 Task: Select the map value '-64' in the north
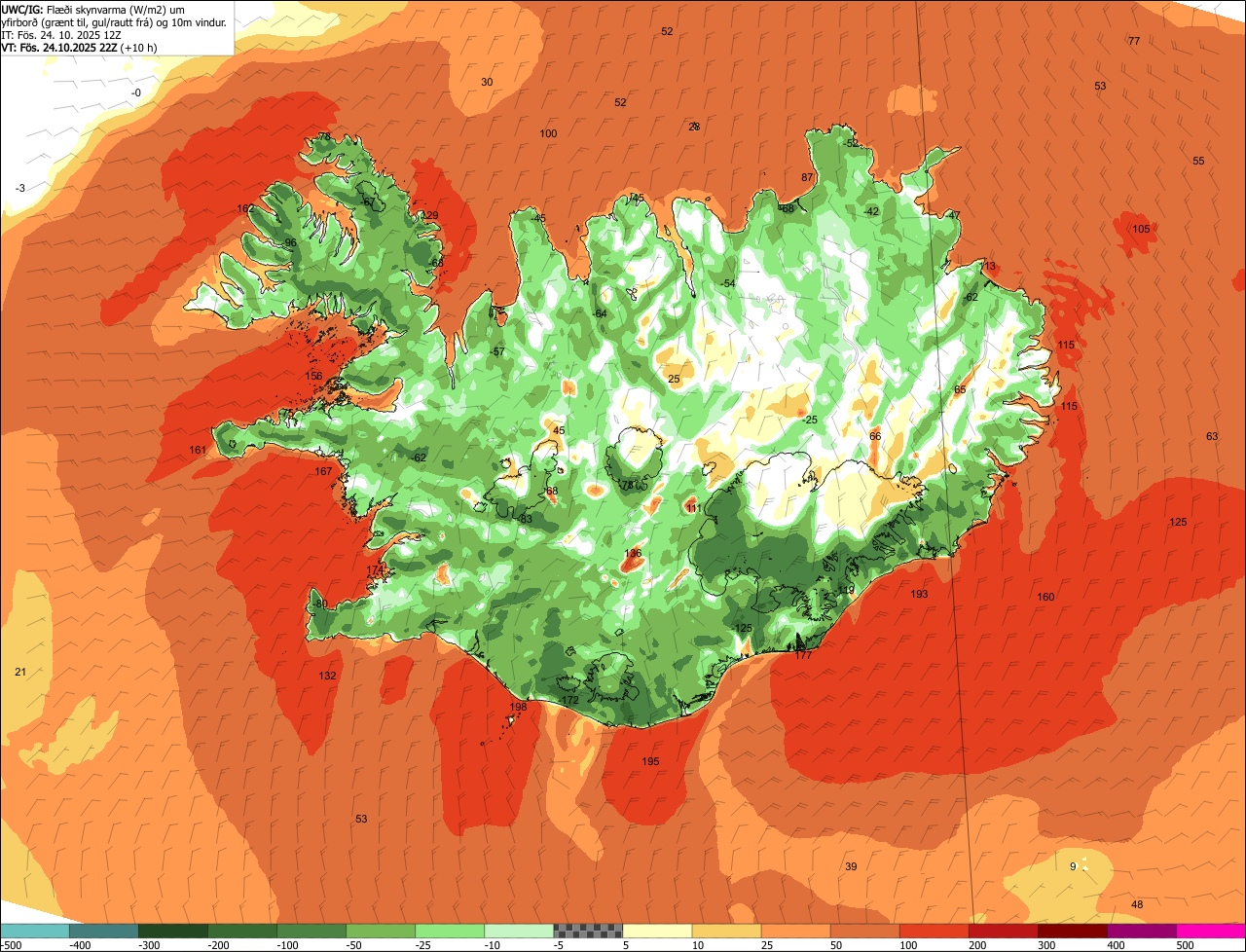point(600,313)
